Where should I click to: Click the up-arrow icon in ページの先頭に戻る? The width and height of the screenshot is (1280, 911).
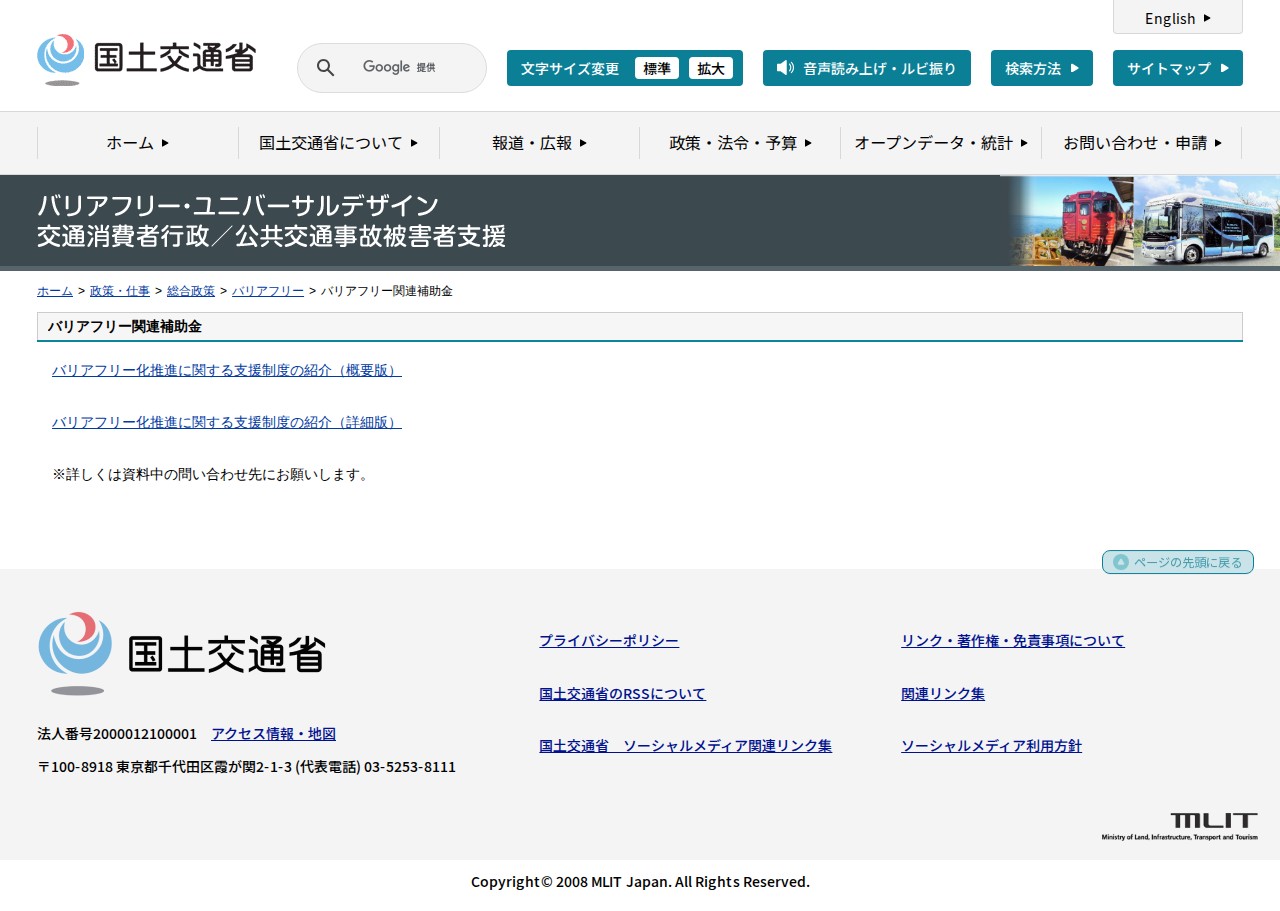pos(1121,562)
